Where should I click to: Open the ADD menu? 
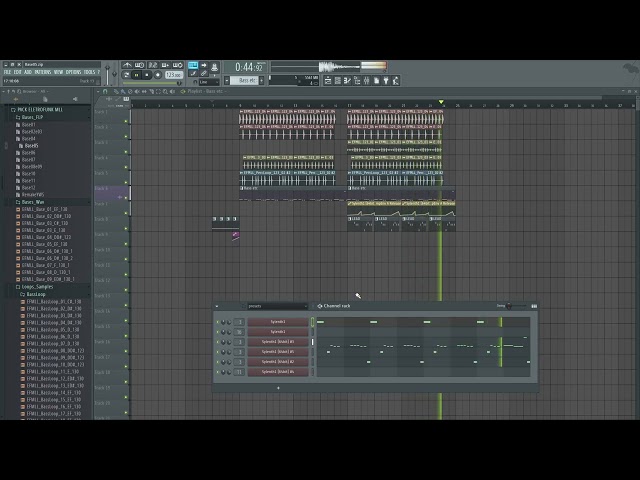pyautogui.click(x=28, y=72)
